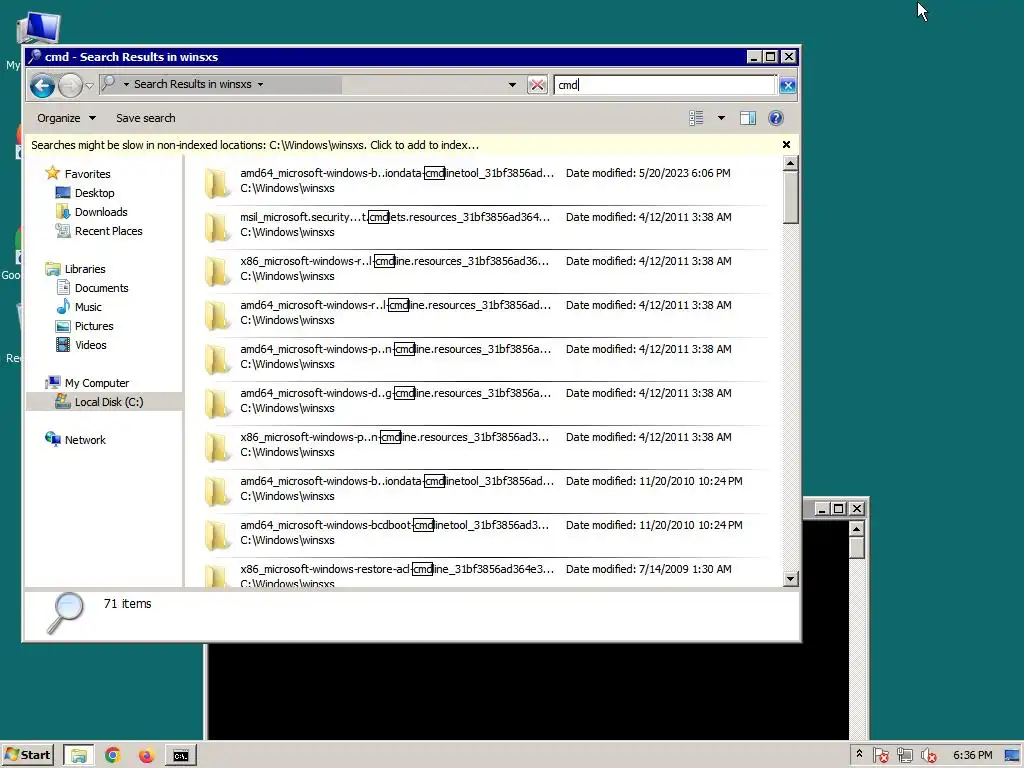Go back with the blue Back arrow
This screenshot has width=1024, height=768.
[42, 86]
